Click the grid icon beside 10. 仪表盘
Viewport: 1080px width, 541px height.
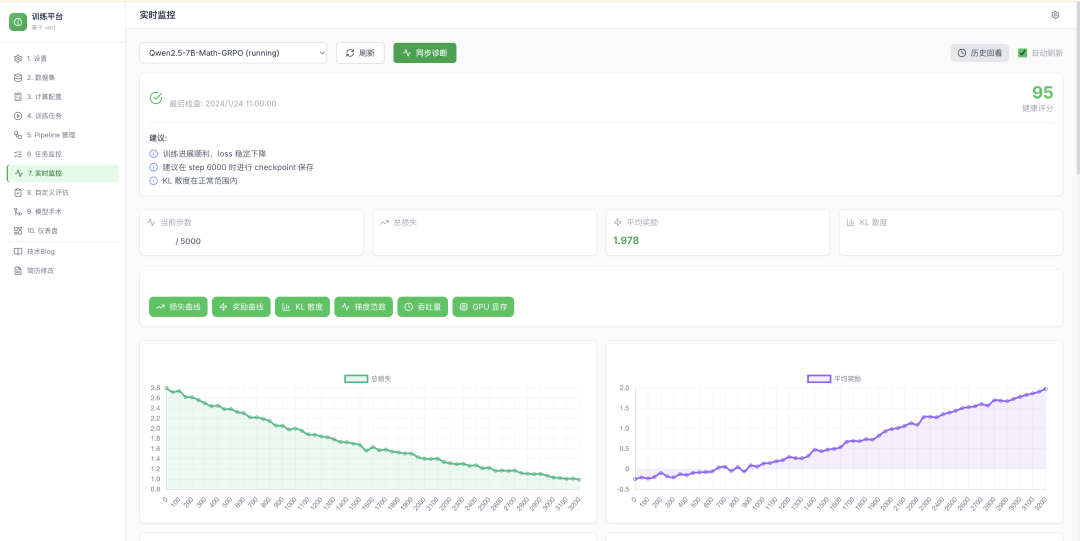click(18, 231)
